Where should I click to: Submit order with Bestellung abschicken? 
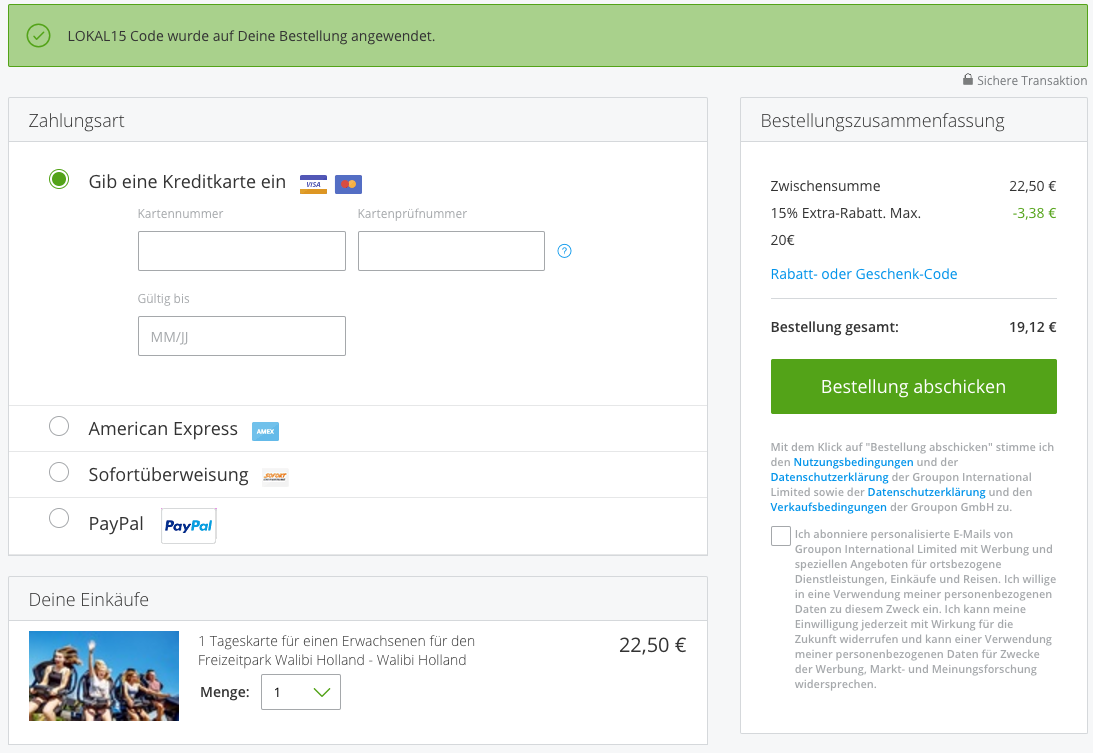[913, 386]
